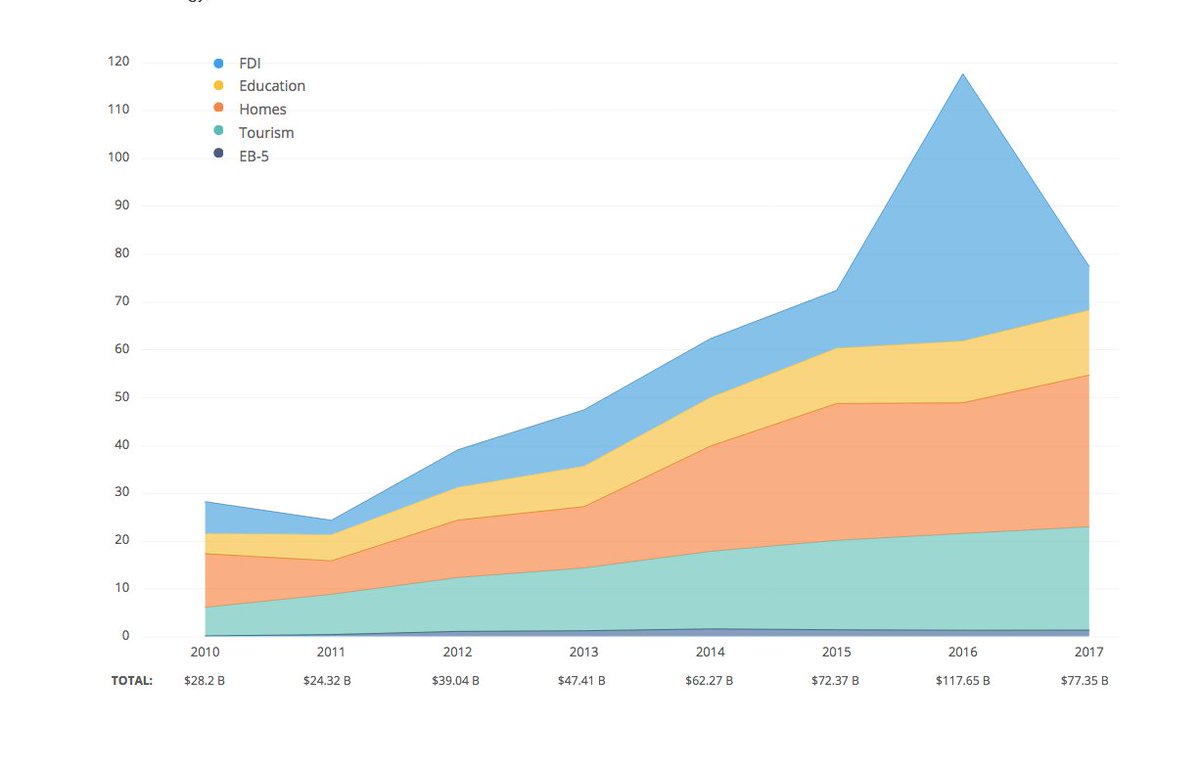Click the 50 y-axis label

pyautogui.click(x=123, y=397)
